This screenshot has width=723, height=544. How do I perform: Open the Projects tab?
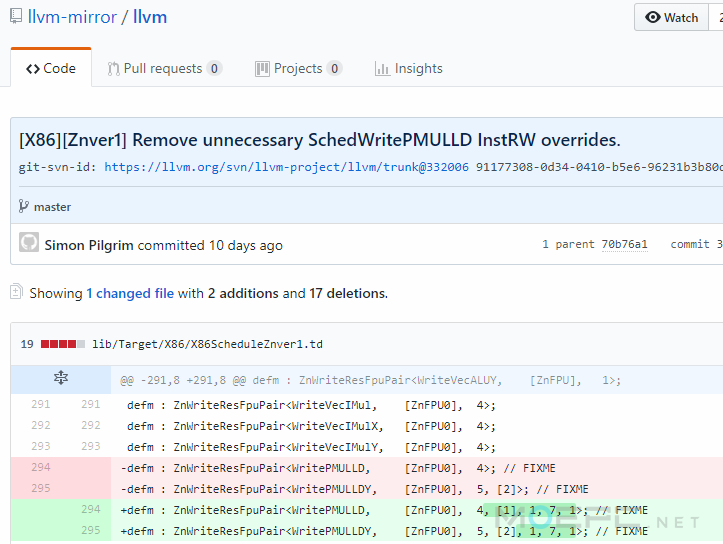[298, 68]
